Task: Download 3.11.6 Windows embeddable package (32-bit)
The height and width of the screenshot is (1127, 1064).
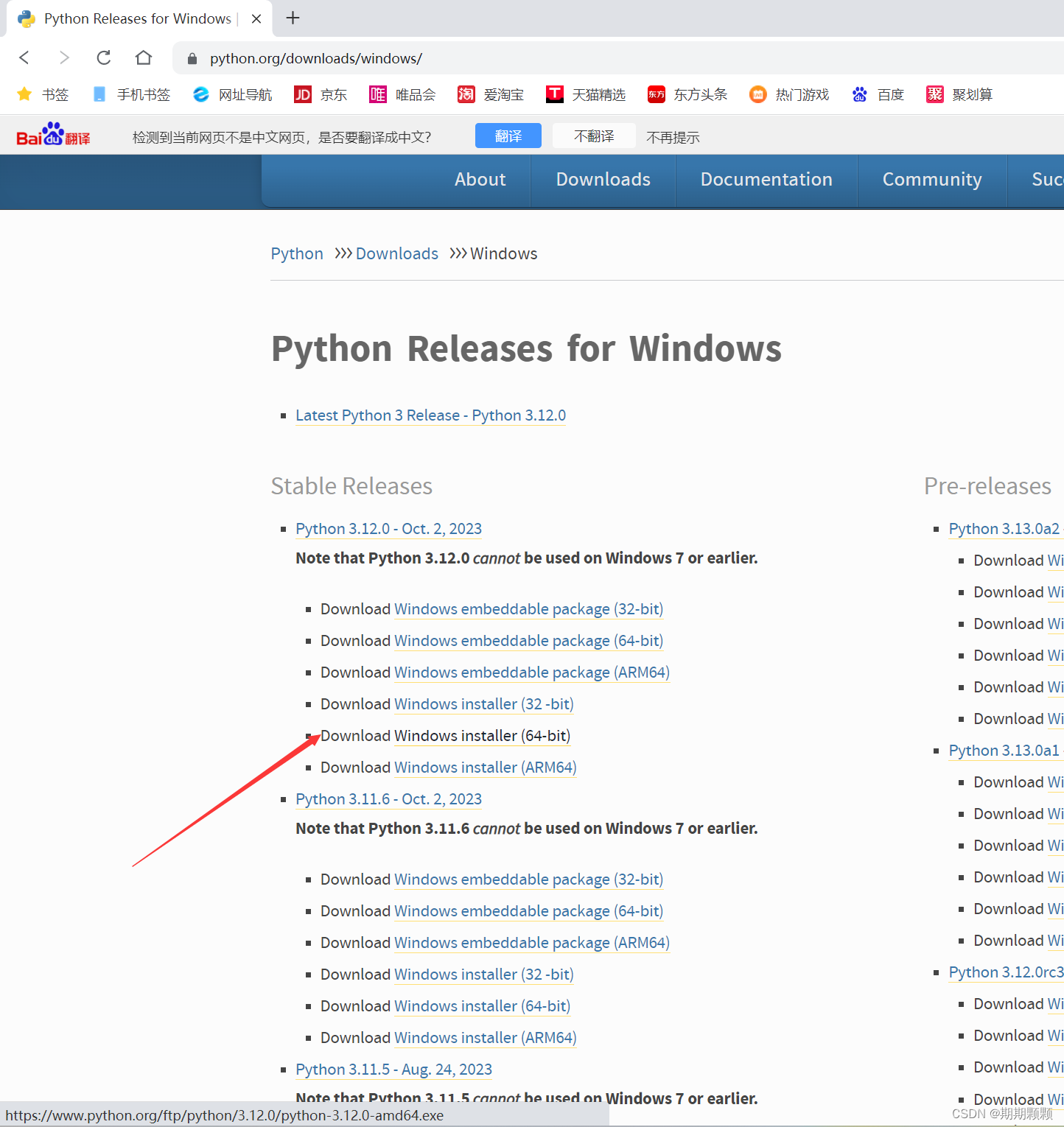Action: [528, 880]
